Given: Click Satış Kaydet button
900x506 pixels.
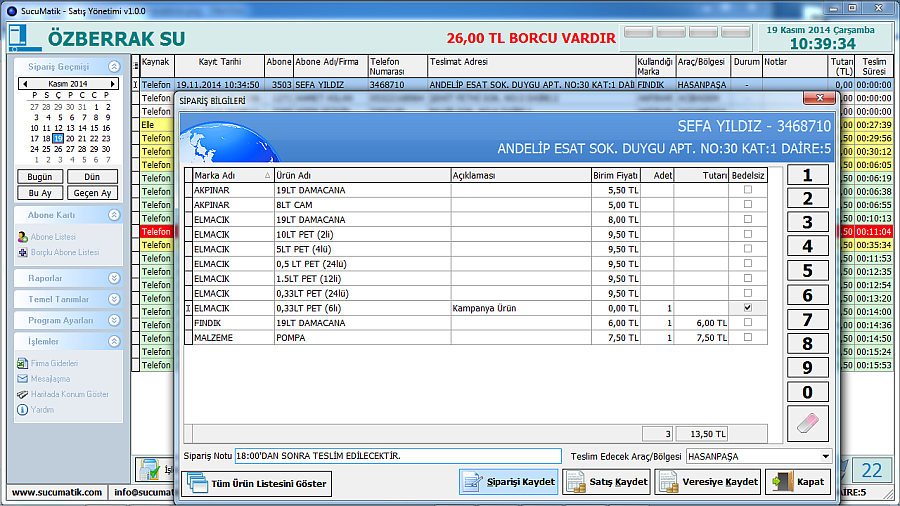Looking at the screenshot, I should coord(606,482).
